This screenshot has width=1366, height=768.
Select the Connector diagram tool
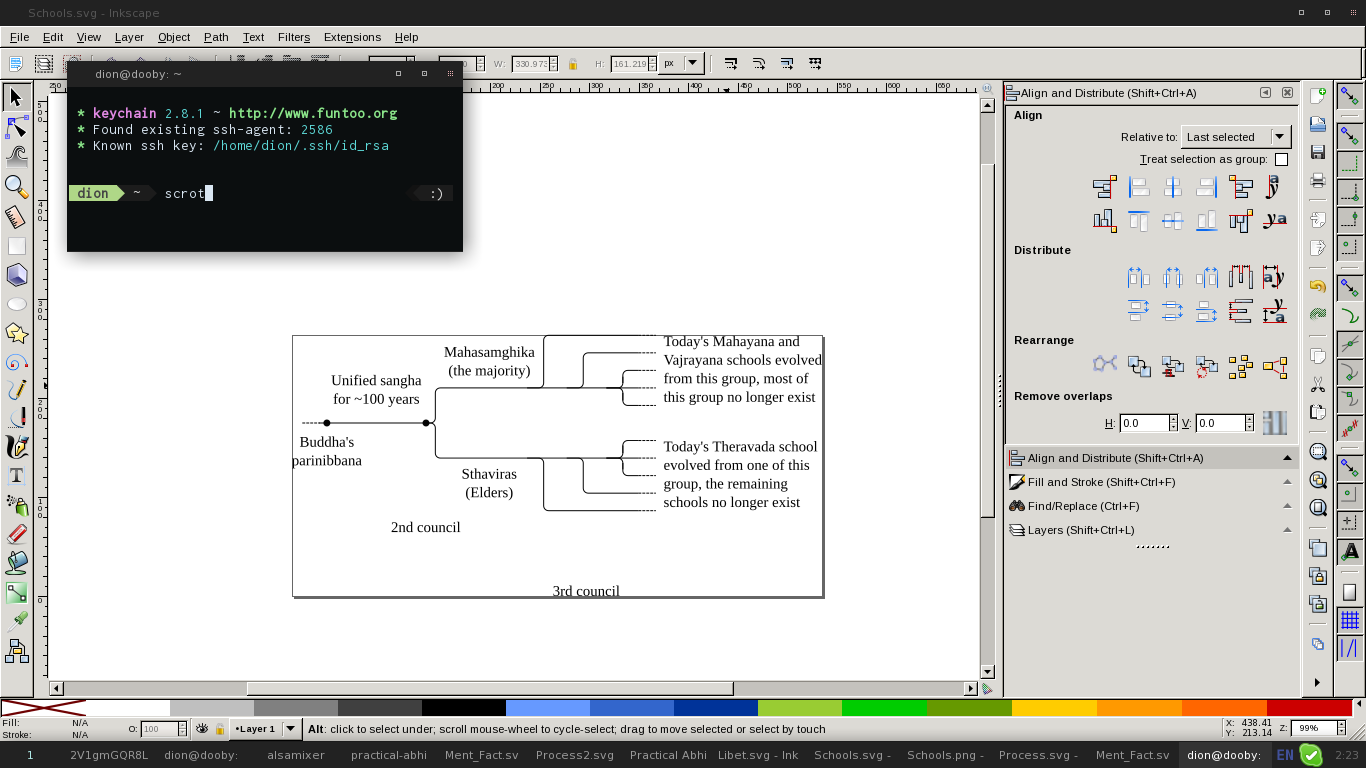coord(16,651)
